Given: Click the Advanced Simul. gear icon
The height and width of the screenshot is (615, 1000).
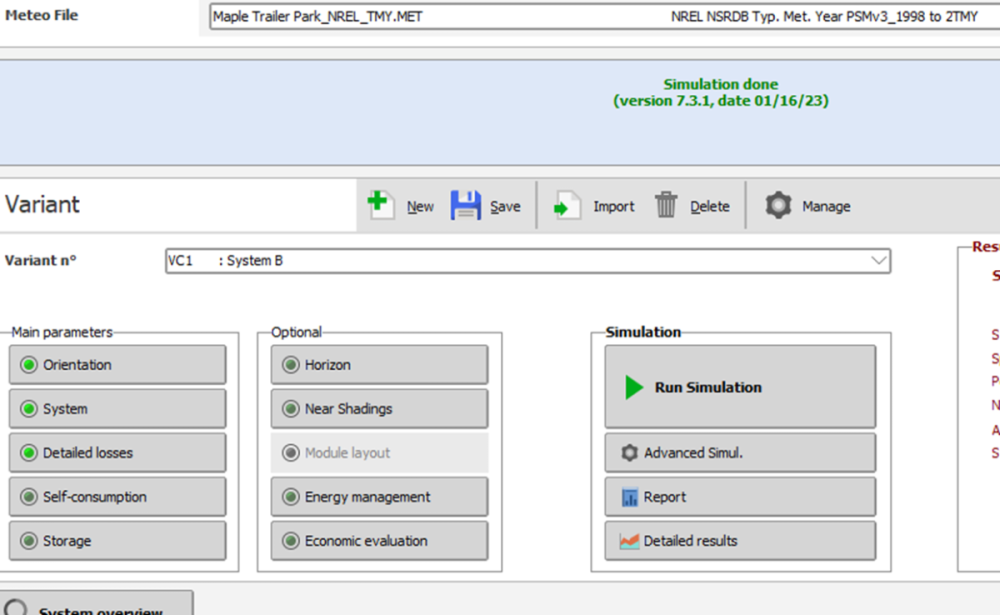Looking at the screenshot, I should (x=629, y=453).
